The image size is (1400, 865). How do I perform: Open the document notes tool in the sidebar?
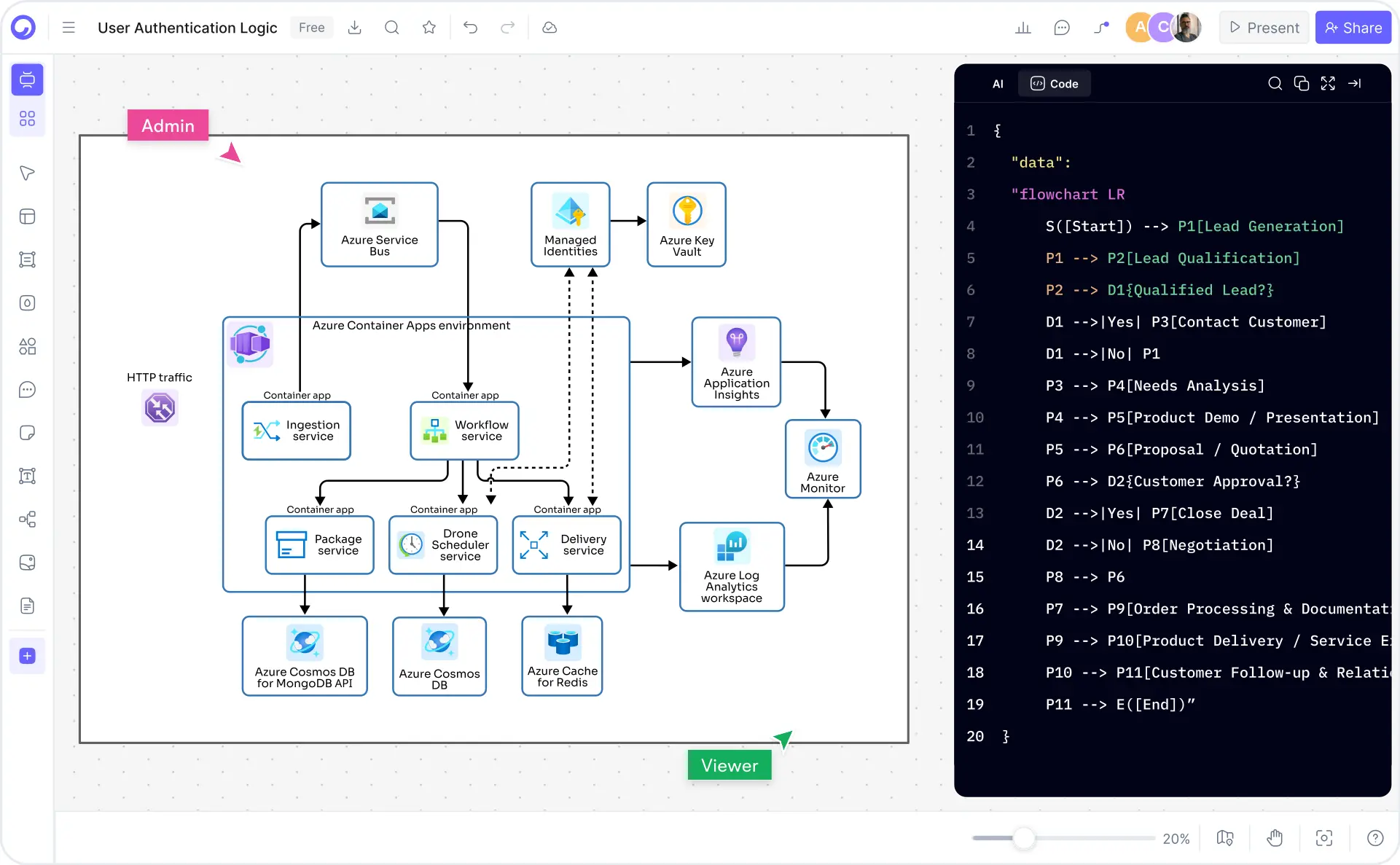(27, 606)
